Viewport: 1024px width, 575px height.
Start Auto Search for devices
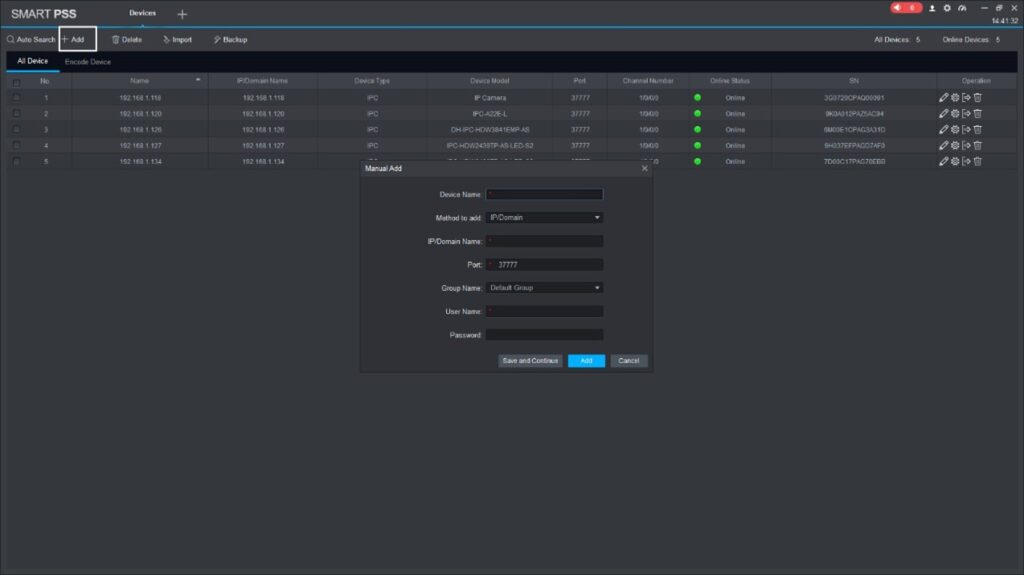31,39
